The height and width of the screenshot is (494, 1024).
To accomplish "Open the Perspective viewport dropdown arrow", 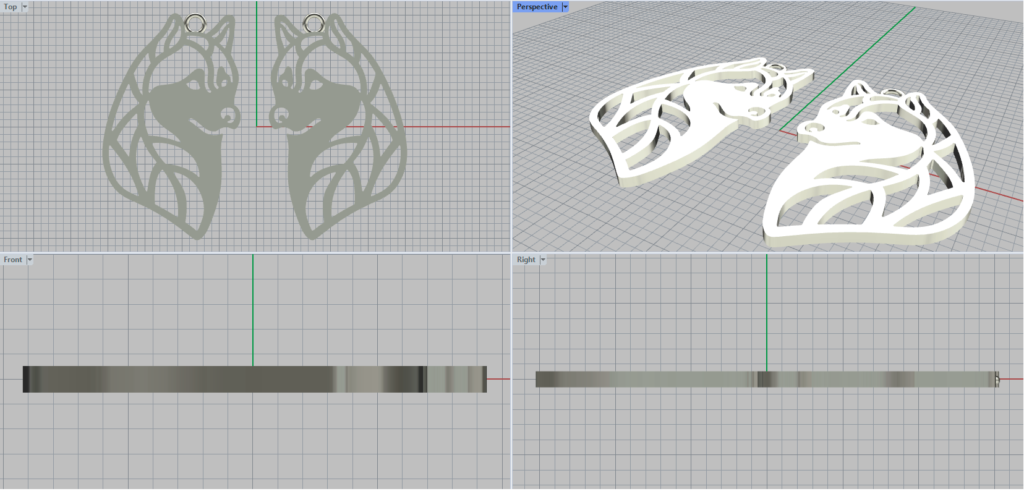I will tap(566, 7).
